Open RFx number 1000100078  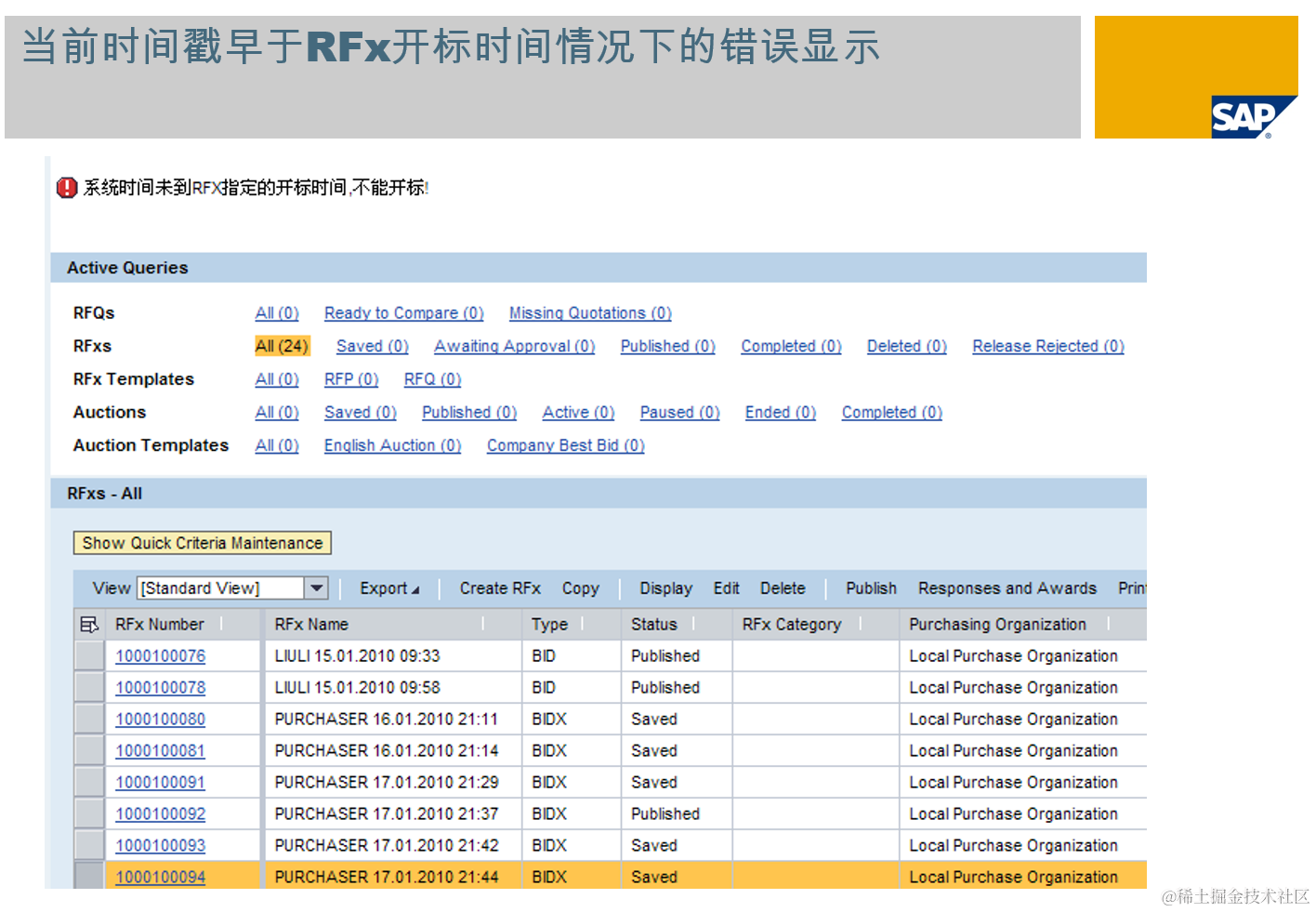[x=161, y=688]
